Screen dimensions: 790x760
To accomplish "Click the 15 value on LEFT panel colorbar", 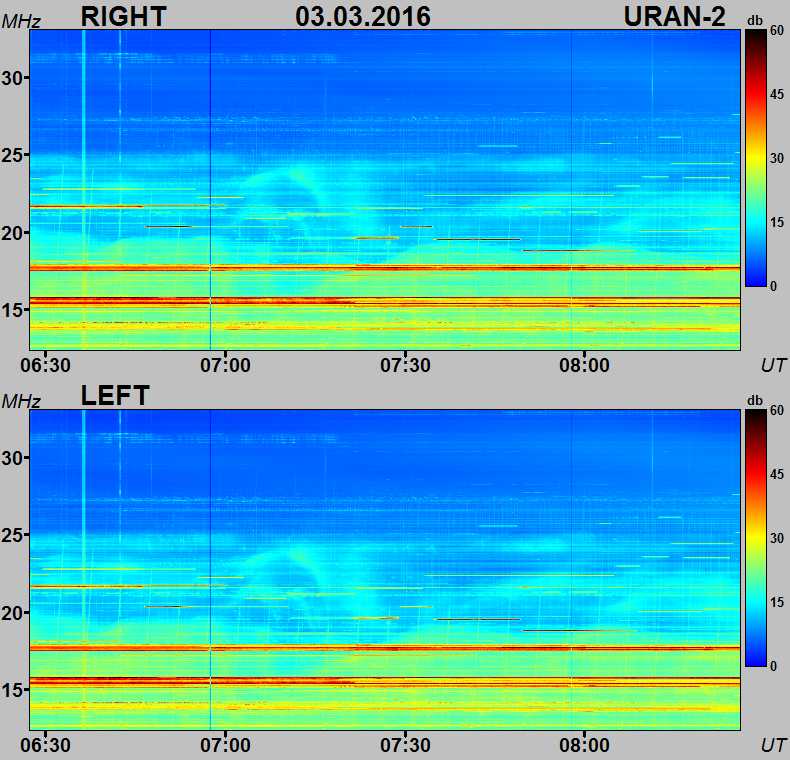I will pyautogui.click(x=777, y=602).
